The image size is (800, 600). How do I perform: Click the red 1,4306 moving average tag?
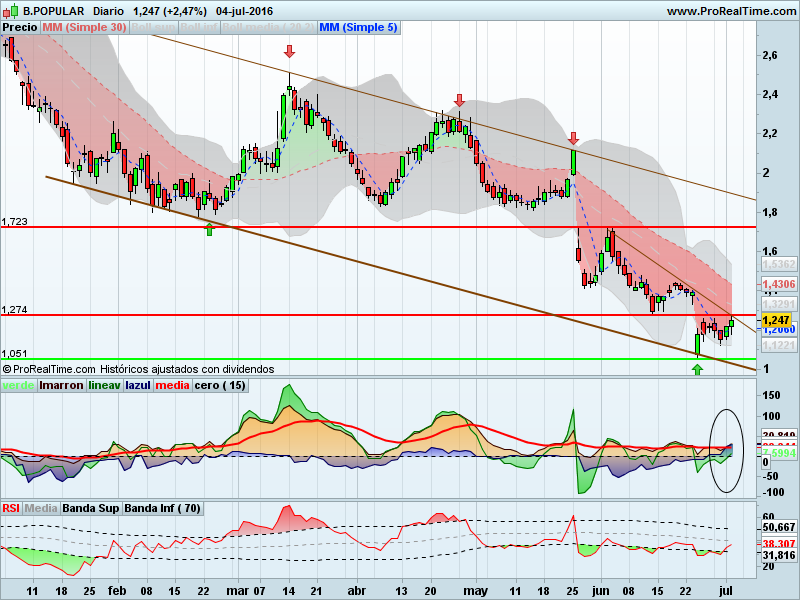point(779,284)
